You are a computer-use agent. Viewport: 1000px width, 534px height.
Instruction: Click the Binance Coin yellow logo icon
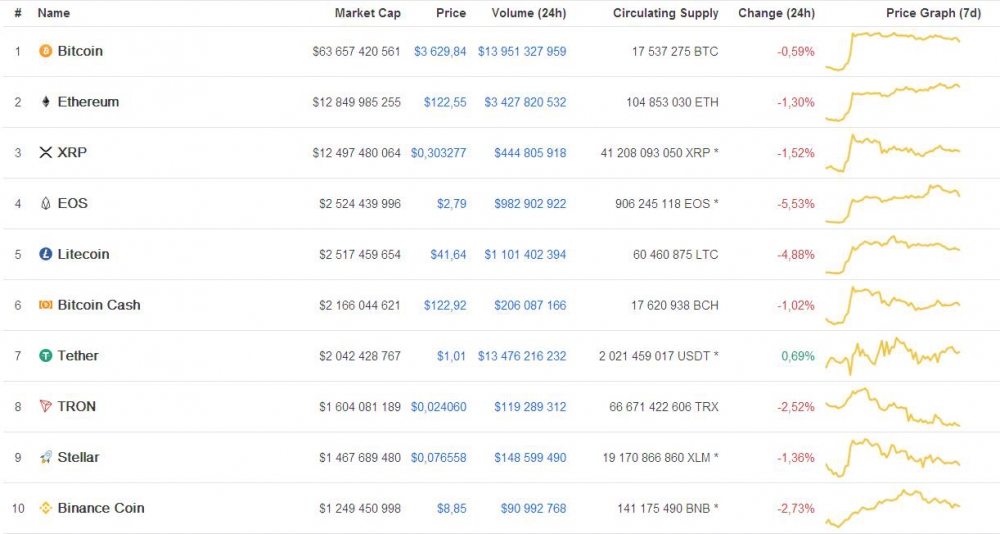click(45, 508)
